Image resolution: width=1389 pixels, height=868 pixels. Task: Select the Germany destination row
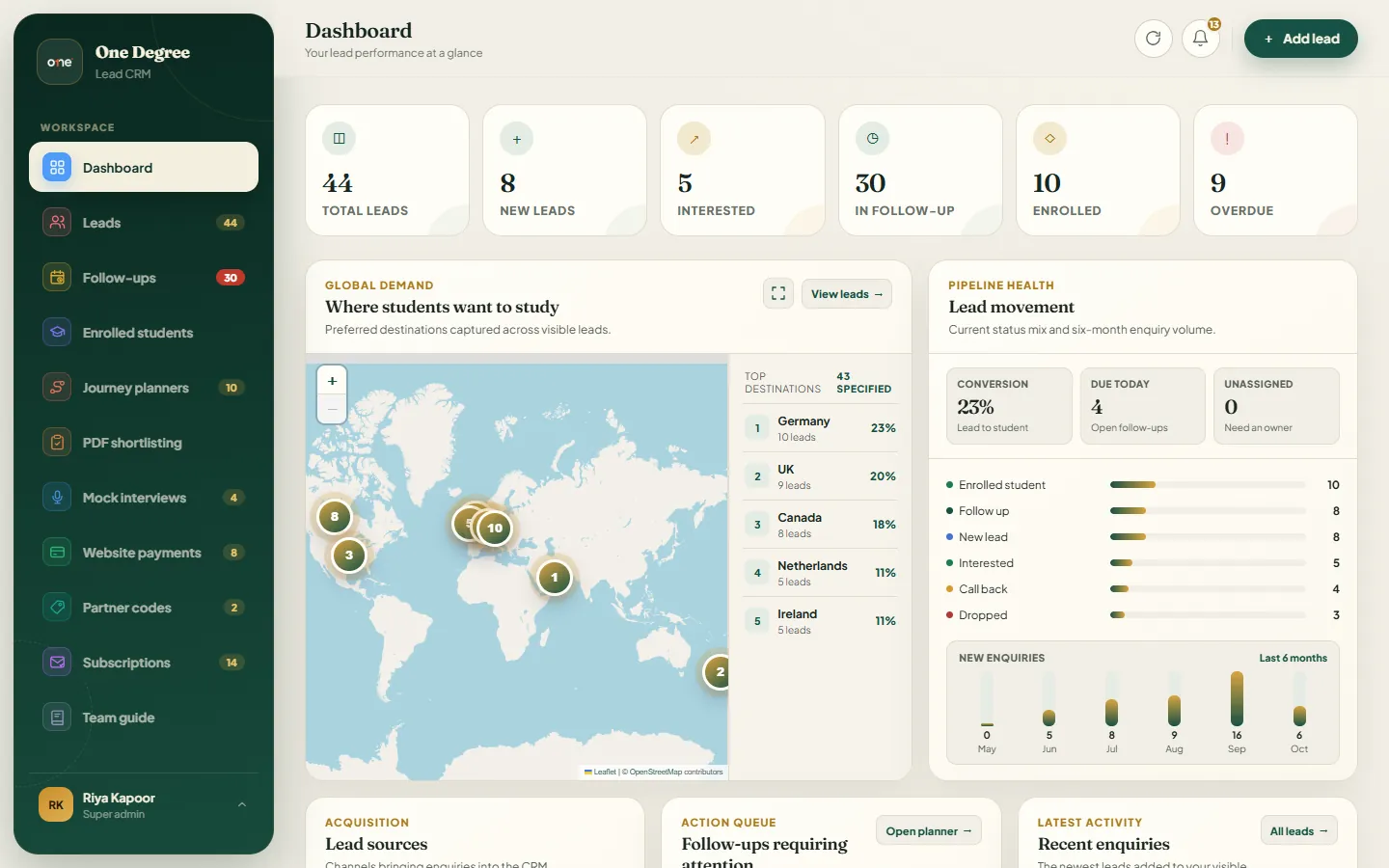820,428
